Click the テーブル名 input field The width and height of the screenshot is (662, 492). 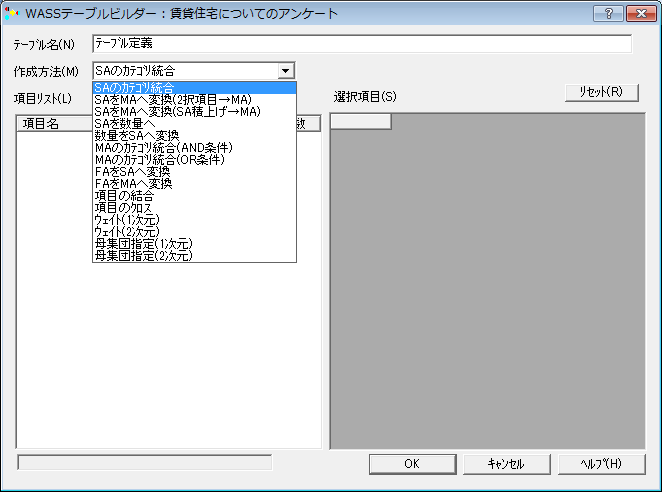(362, 44)
